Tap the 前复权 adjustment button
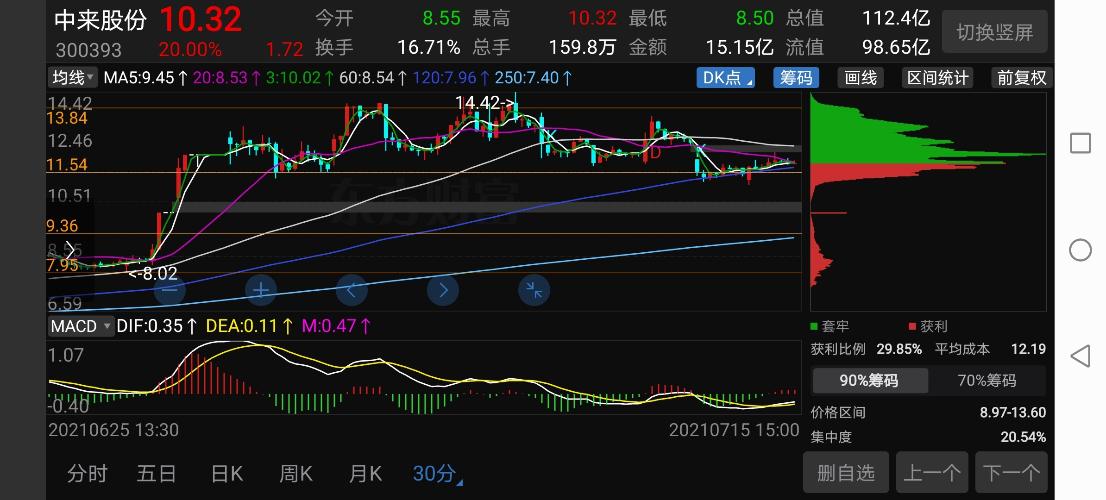Screen dimensions: 1106x500 [x=1021, y=78]
